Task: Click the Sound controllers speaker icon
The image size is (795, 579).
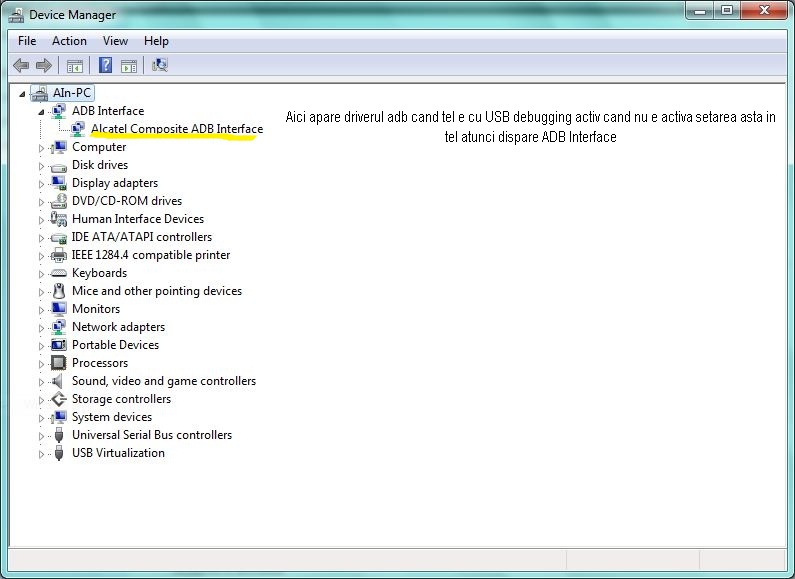Action: coord(58,381)
